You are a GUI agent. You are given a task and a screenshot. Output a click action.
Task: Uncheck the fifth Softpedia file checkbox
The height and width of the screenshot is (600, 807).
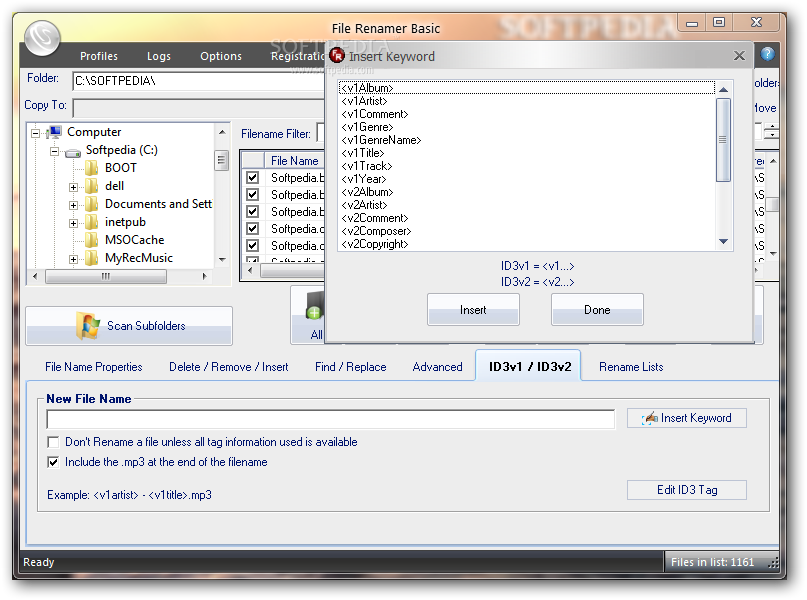pyautogui.click(x=252, y=245)
